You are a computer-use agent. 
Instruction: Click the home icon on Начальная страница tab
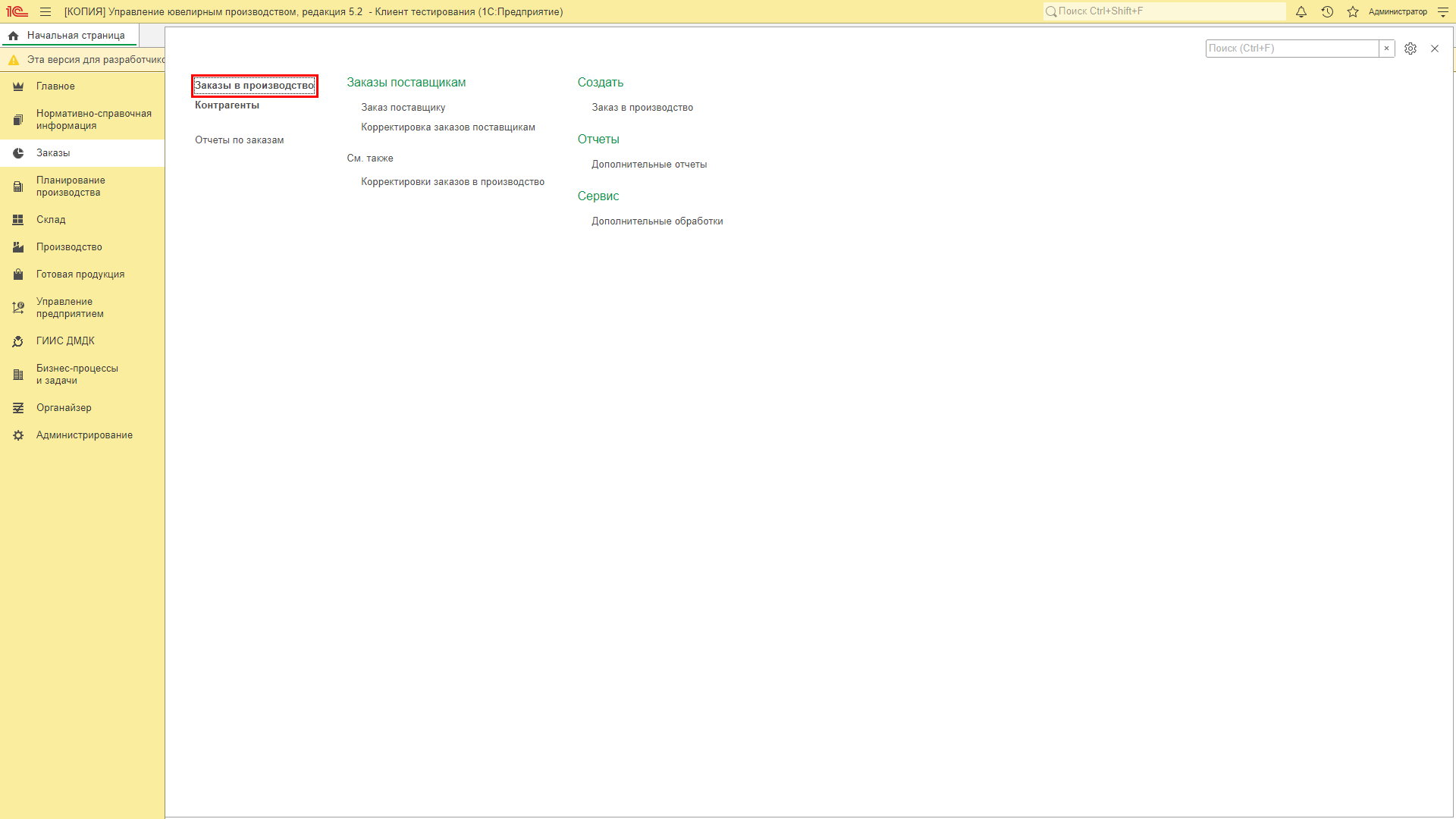pos(14,36)
